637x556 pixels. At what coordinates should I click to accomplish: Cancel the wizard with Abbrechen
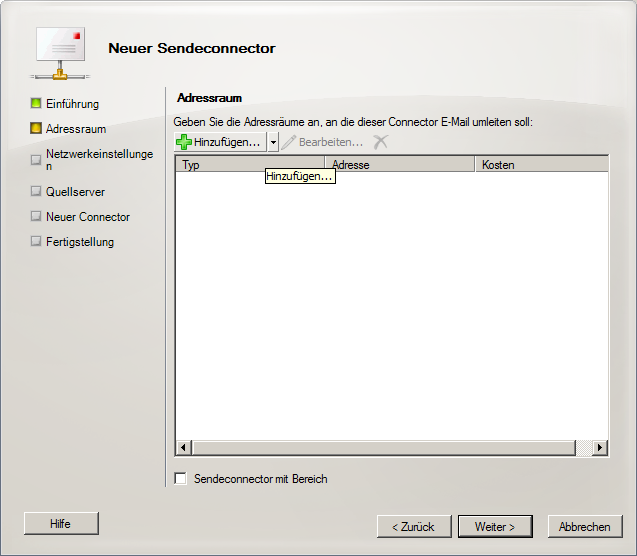585,527
